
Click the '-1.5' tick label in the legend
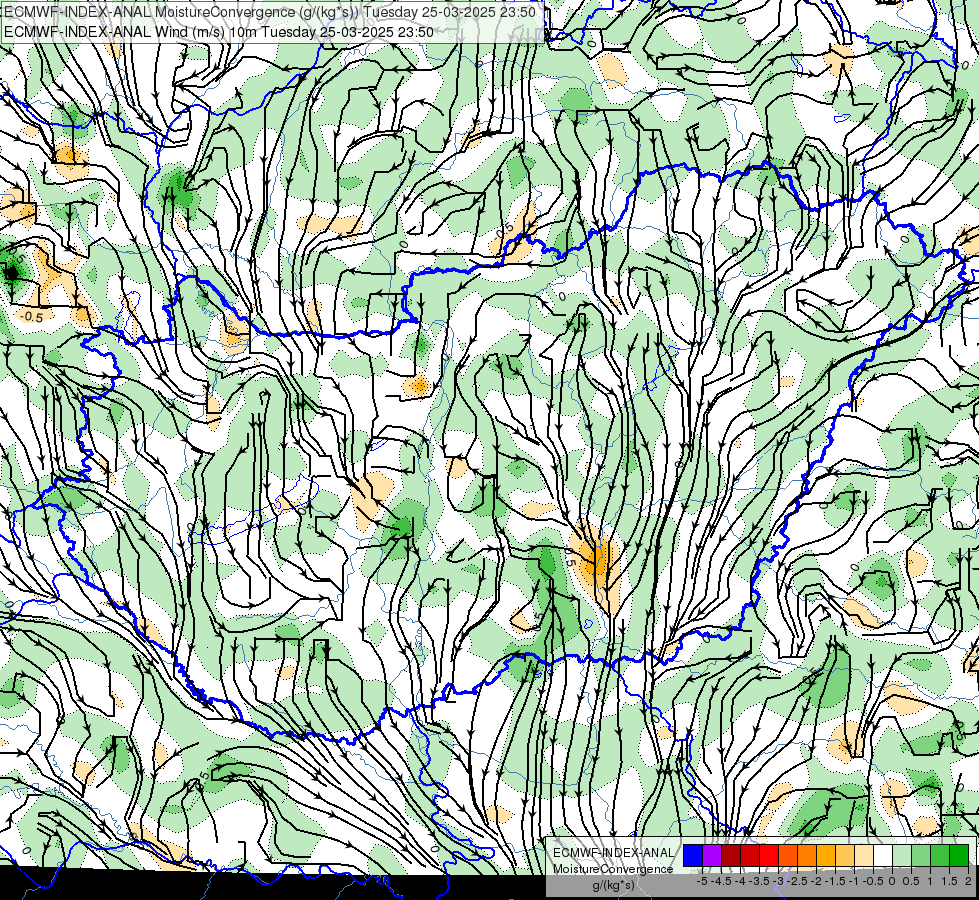[835, 881]
